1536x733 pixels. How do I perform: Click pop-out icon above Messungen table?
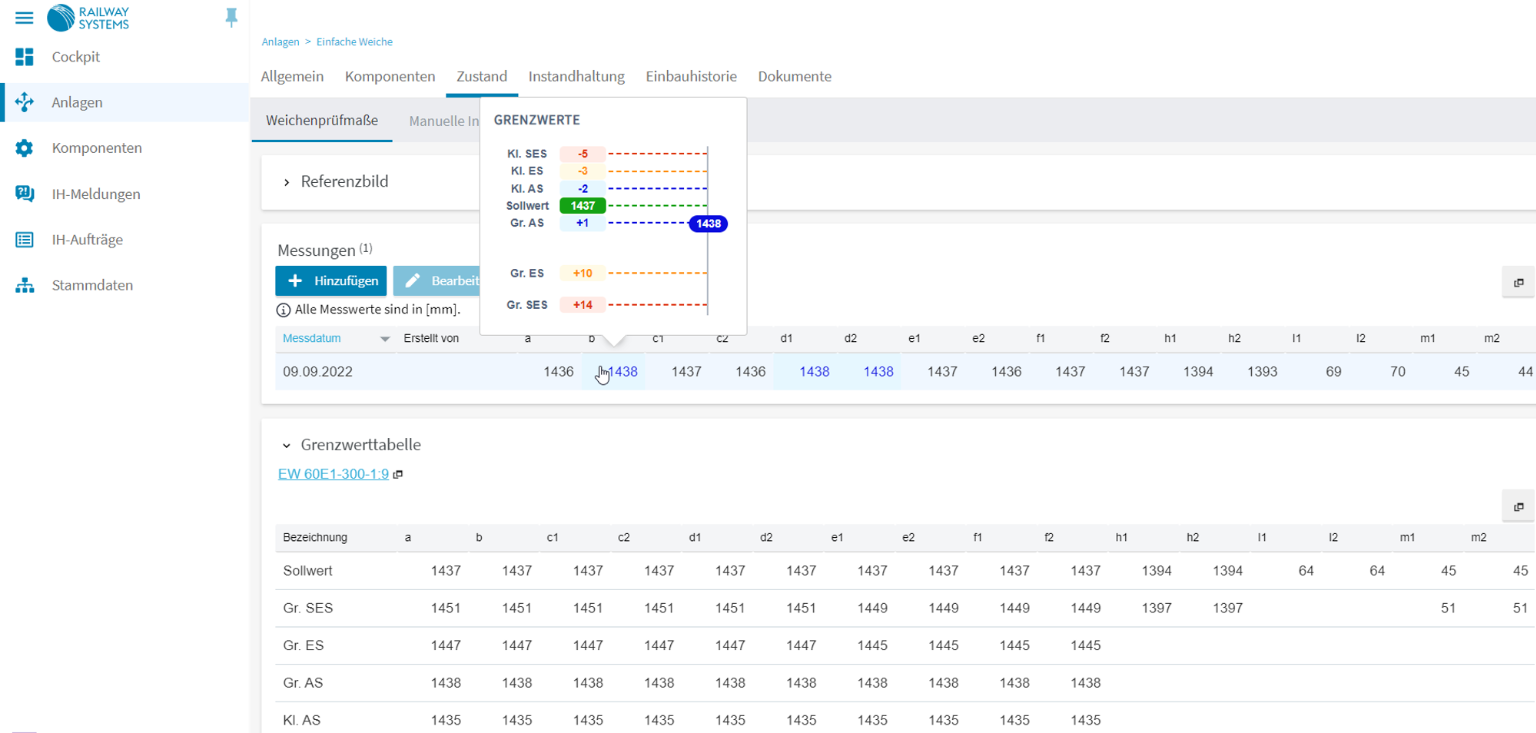(x=1517, y=283)
